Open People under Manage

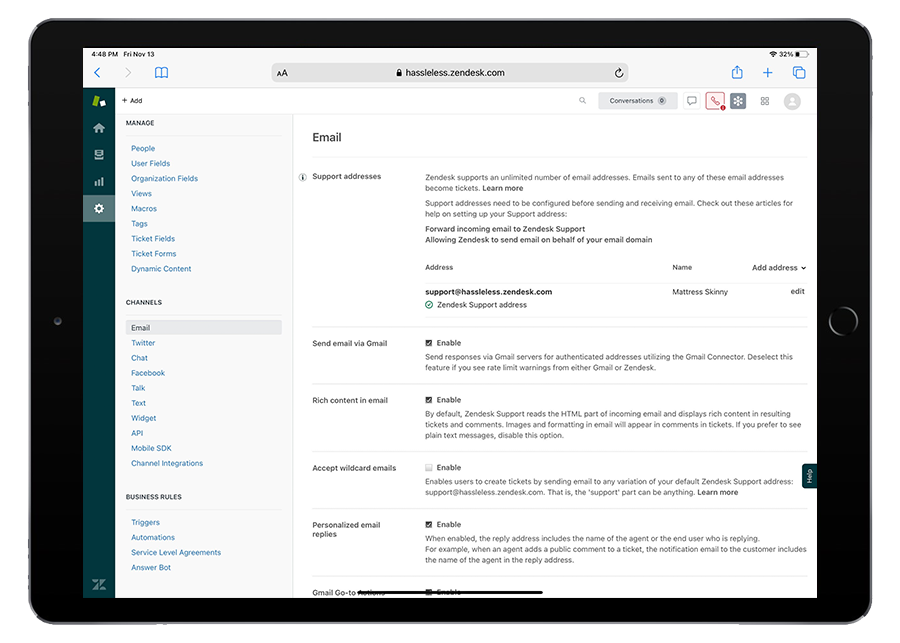pyautogui.click(x=143, y=148)
